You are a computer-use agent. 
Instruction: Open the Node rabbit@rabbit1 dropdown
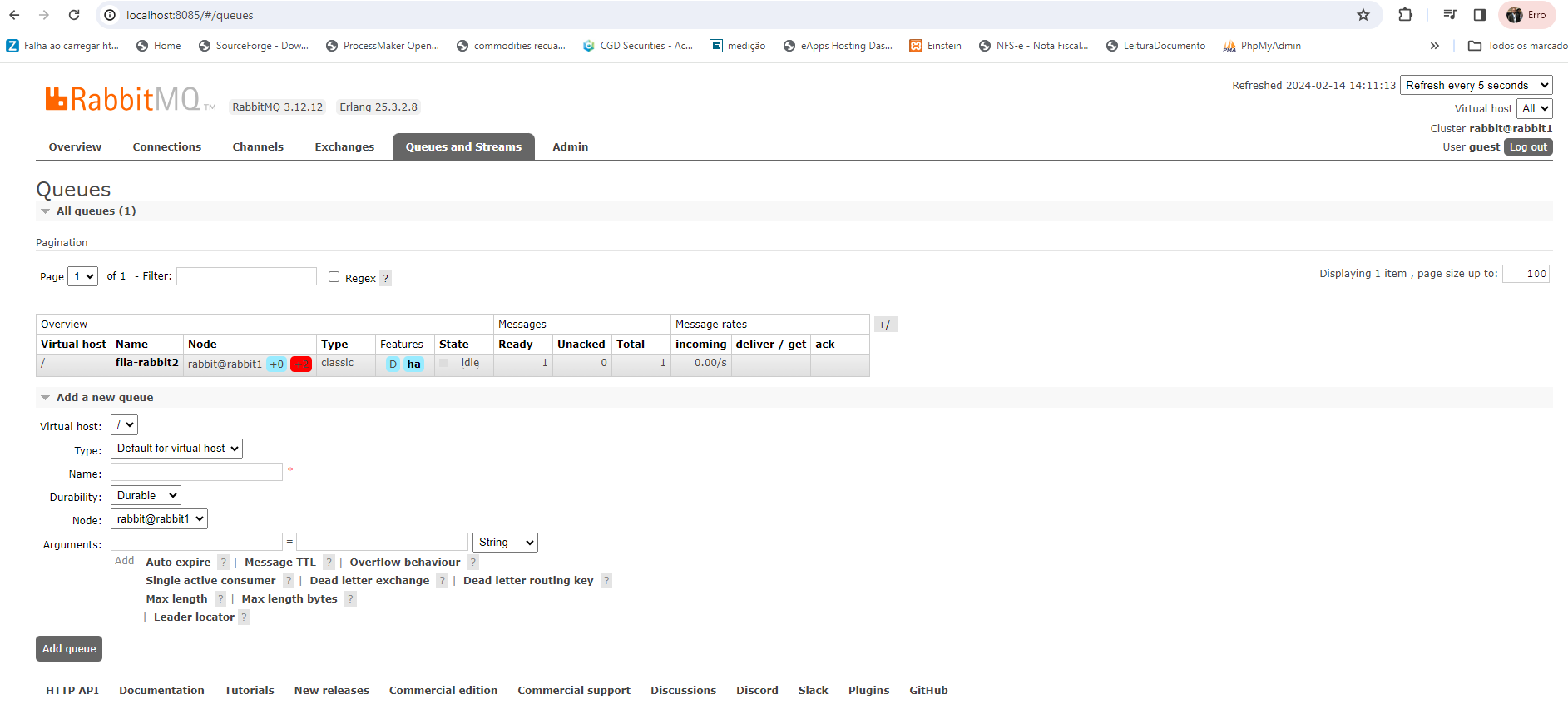point(159,519)
